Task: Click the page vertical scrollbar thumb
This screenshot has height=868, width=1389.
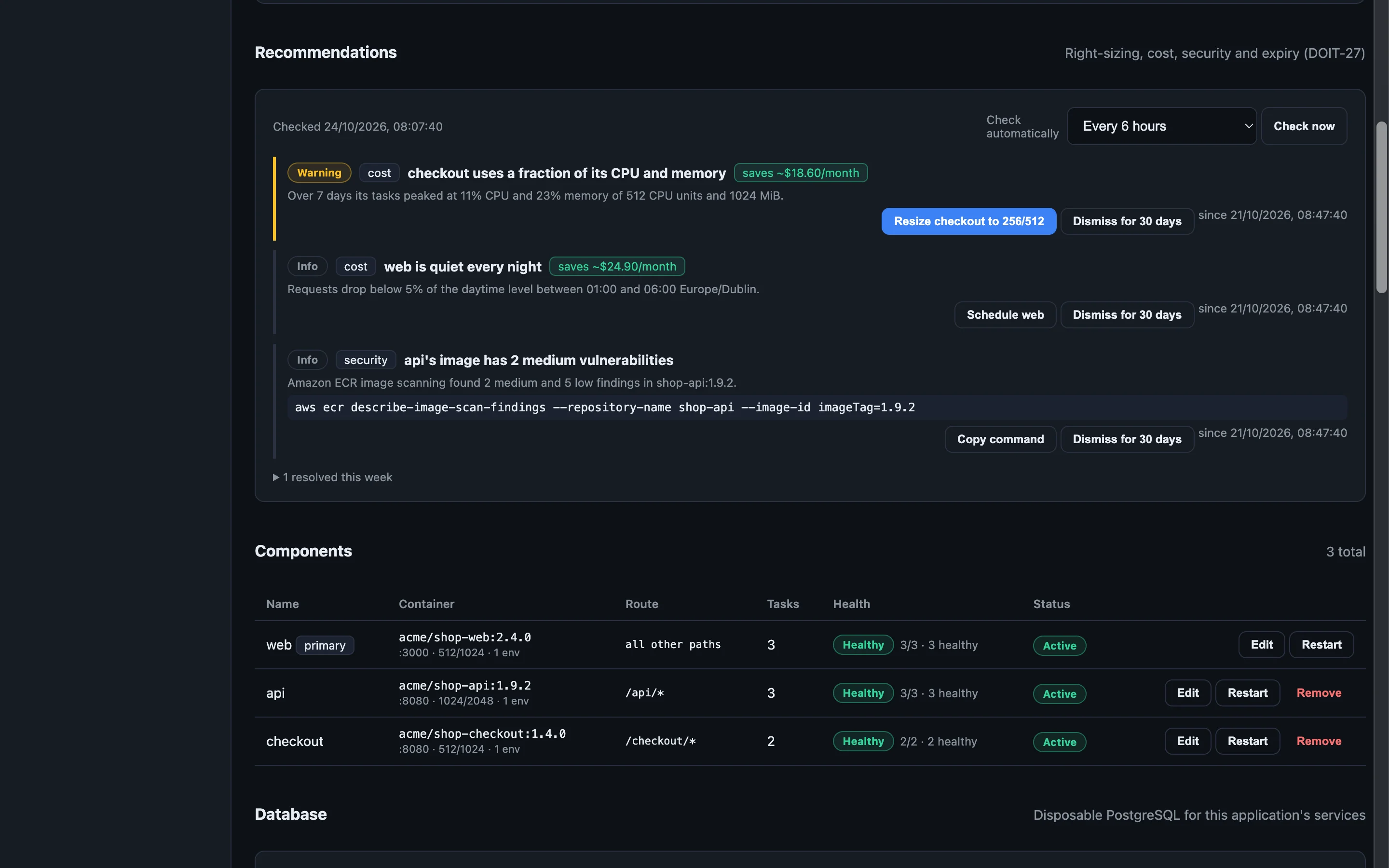Action: coord(1382,207)
